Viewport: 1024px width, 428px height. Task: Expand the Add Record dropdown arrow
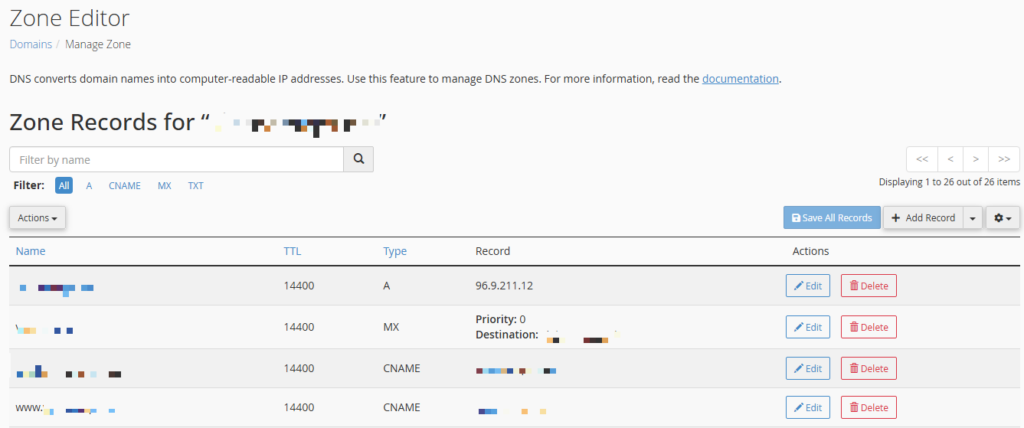[973, 218]
